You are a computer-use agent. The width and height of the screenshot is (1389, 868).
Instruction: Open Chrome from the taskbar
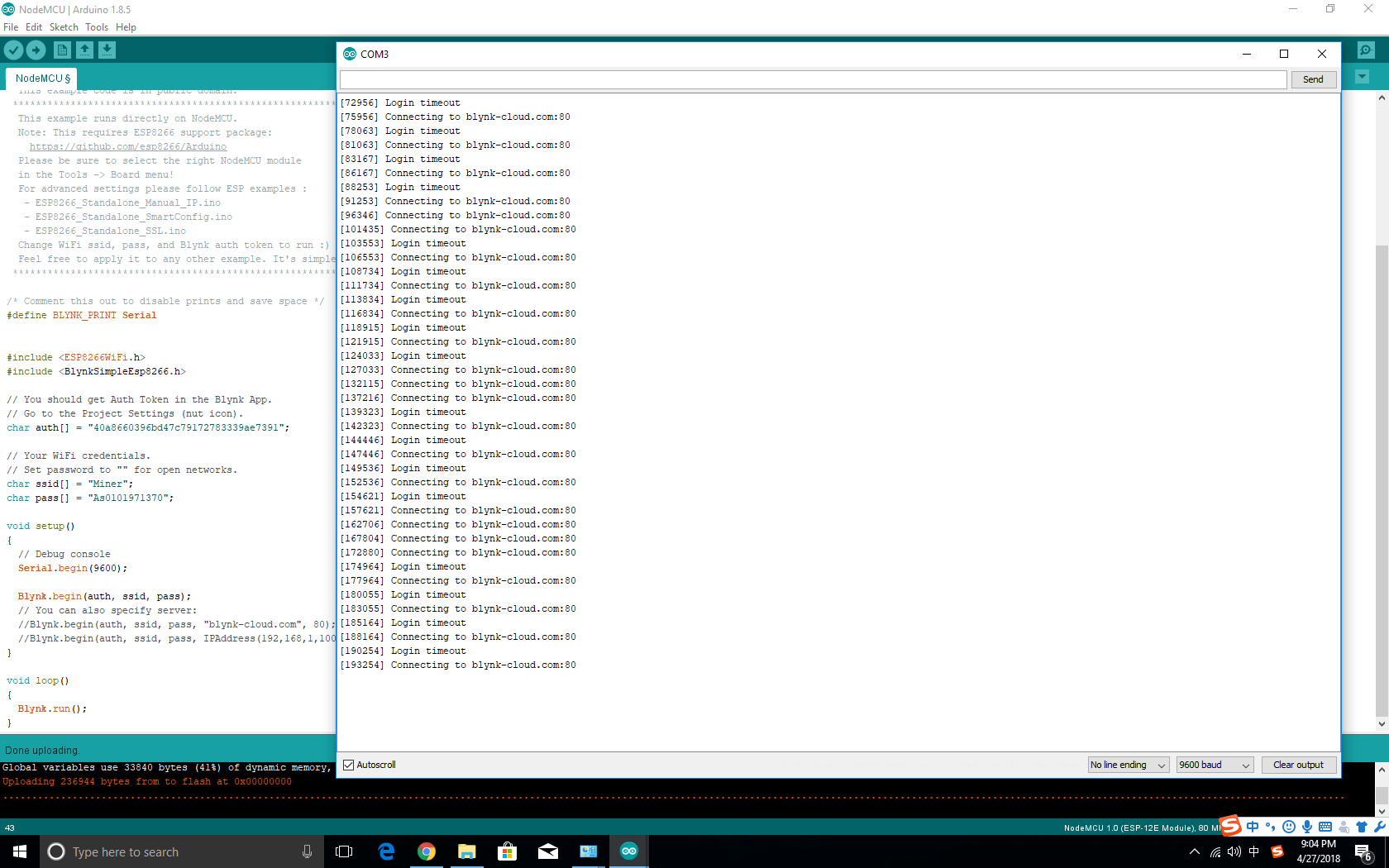(427, 851)
